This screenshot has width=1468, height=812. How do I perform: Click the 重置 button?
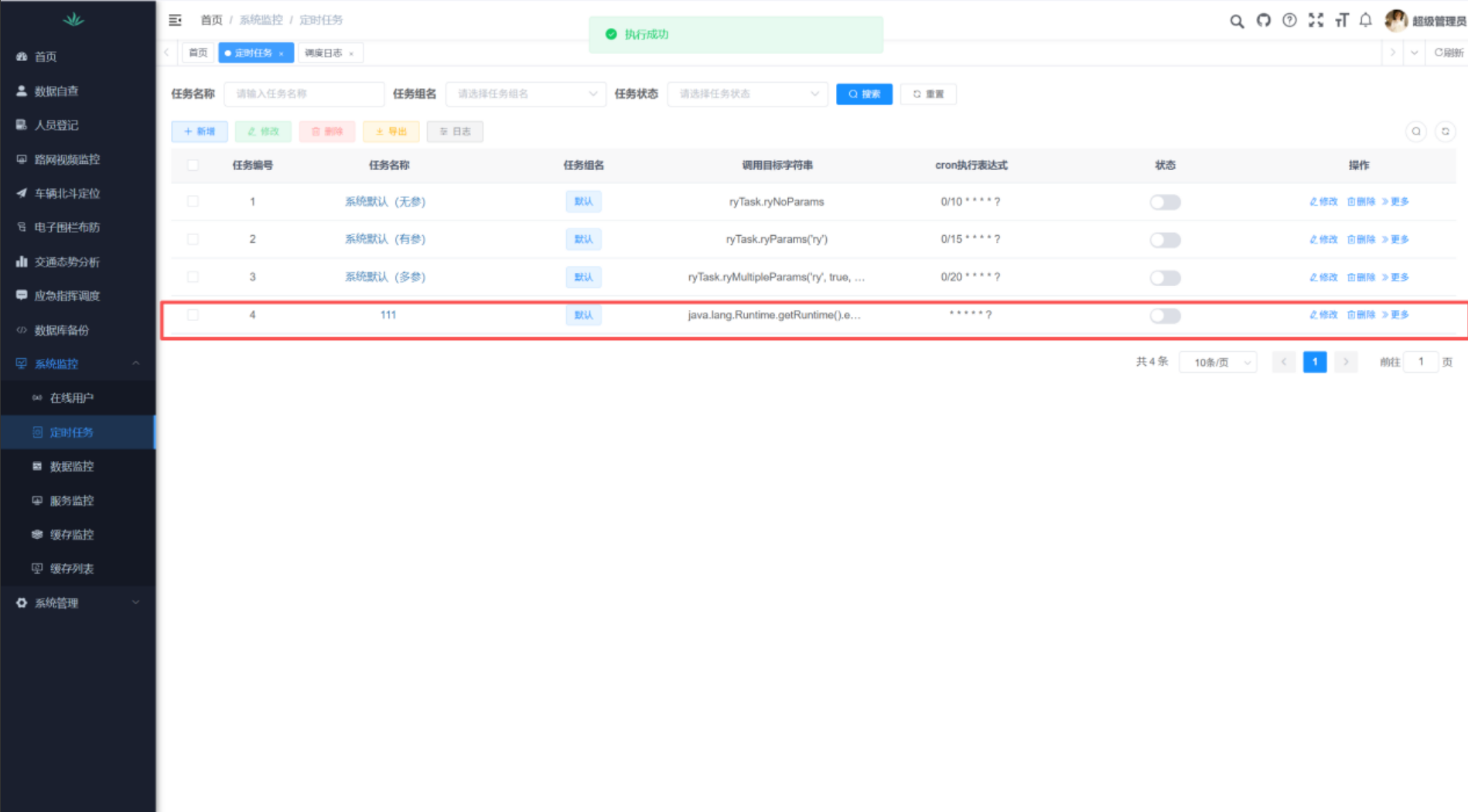click(928, 94)
